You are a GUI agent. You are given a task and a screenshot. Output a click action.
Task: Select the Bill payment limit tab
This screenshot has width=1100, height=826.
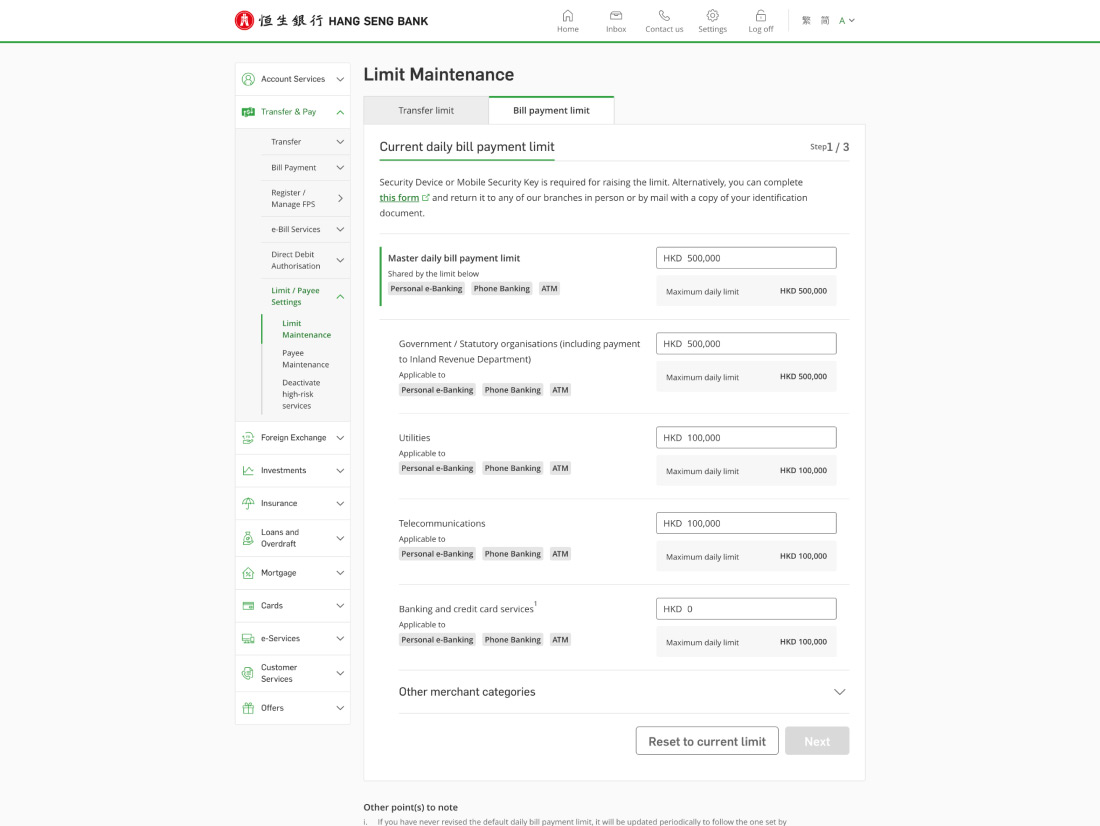click(551, 111)
